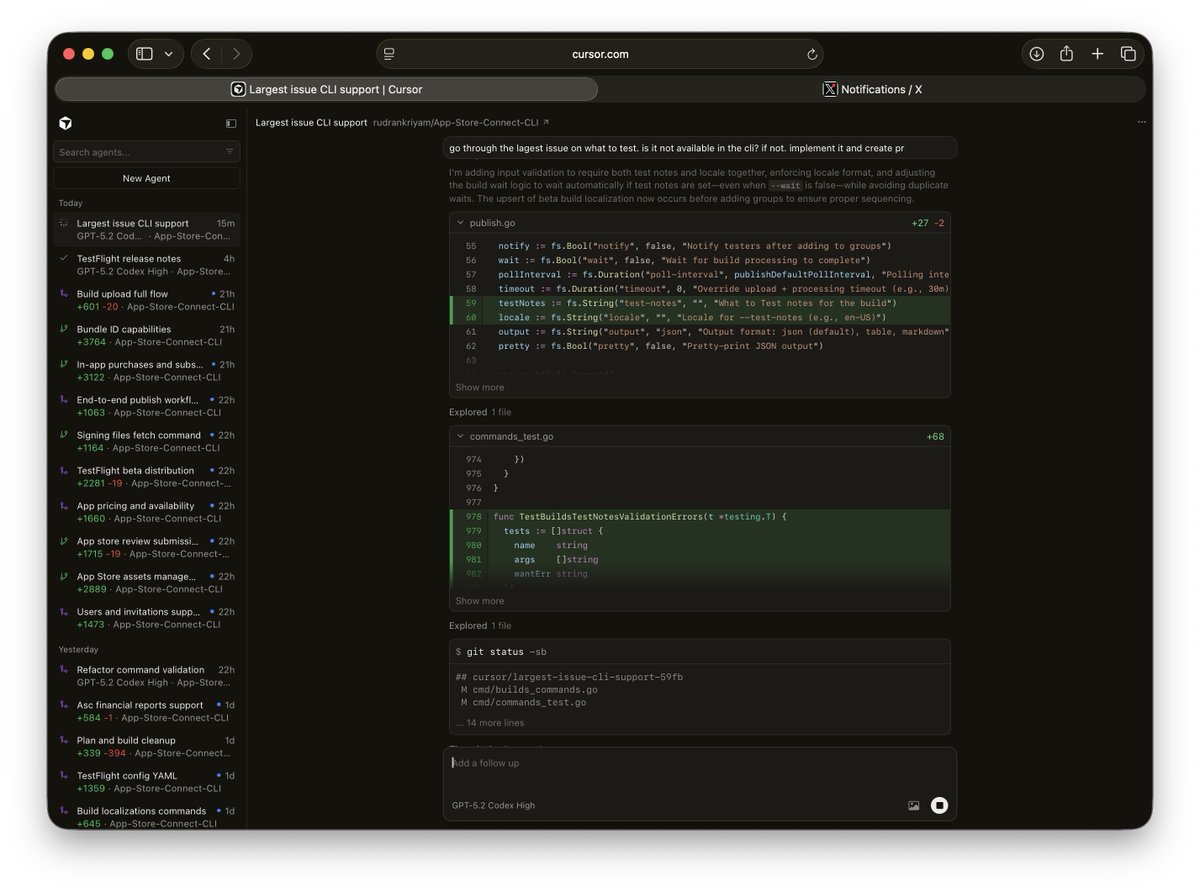Collapse the commands_test.go diff block
Screen dimensions: 1200x892
click(x=460, y=437)
